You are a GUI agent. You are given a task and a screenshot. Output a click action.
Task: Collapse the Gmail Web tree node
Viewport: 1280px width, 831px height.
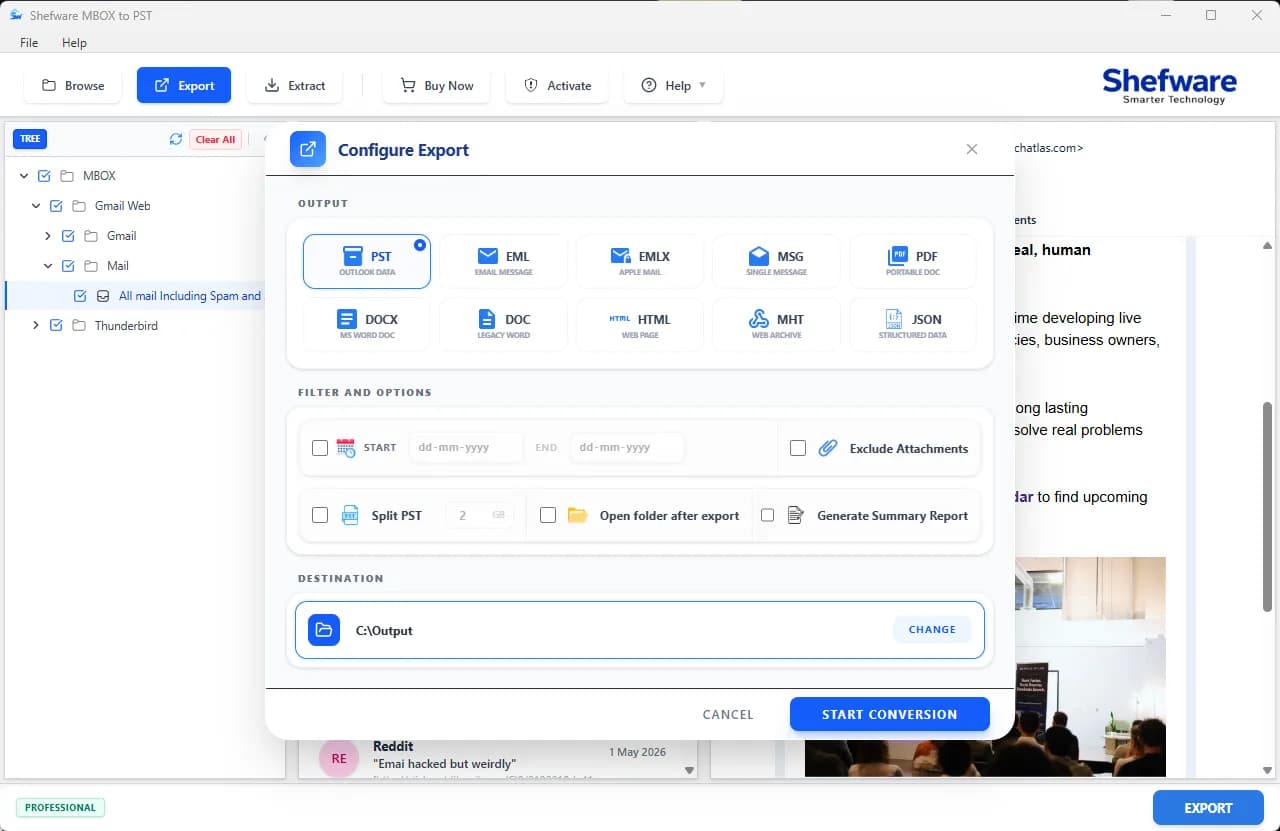pos(36,206)
